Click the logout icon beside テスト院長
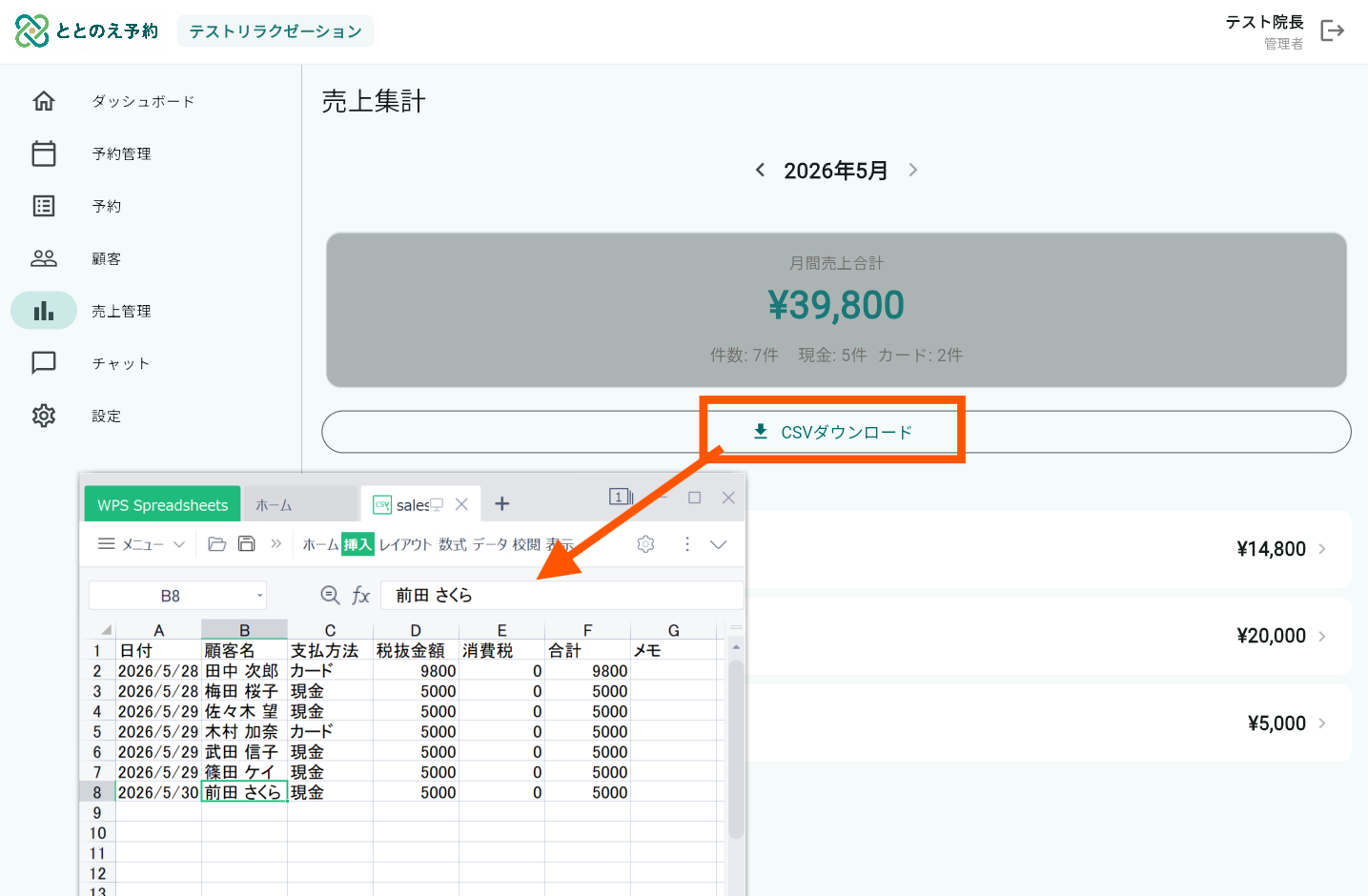Image resolution: width=1368 pixels, height=896 pixels. pos(1332,31)
